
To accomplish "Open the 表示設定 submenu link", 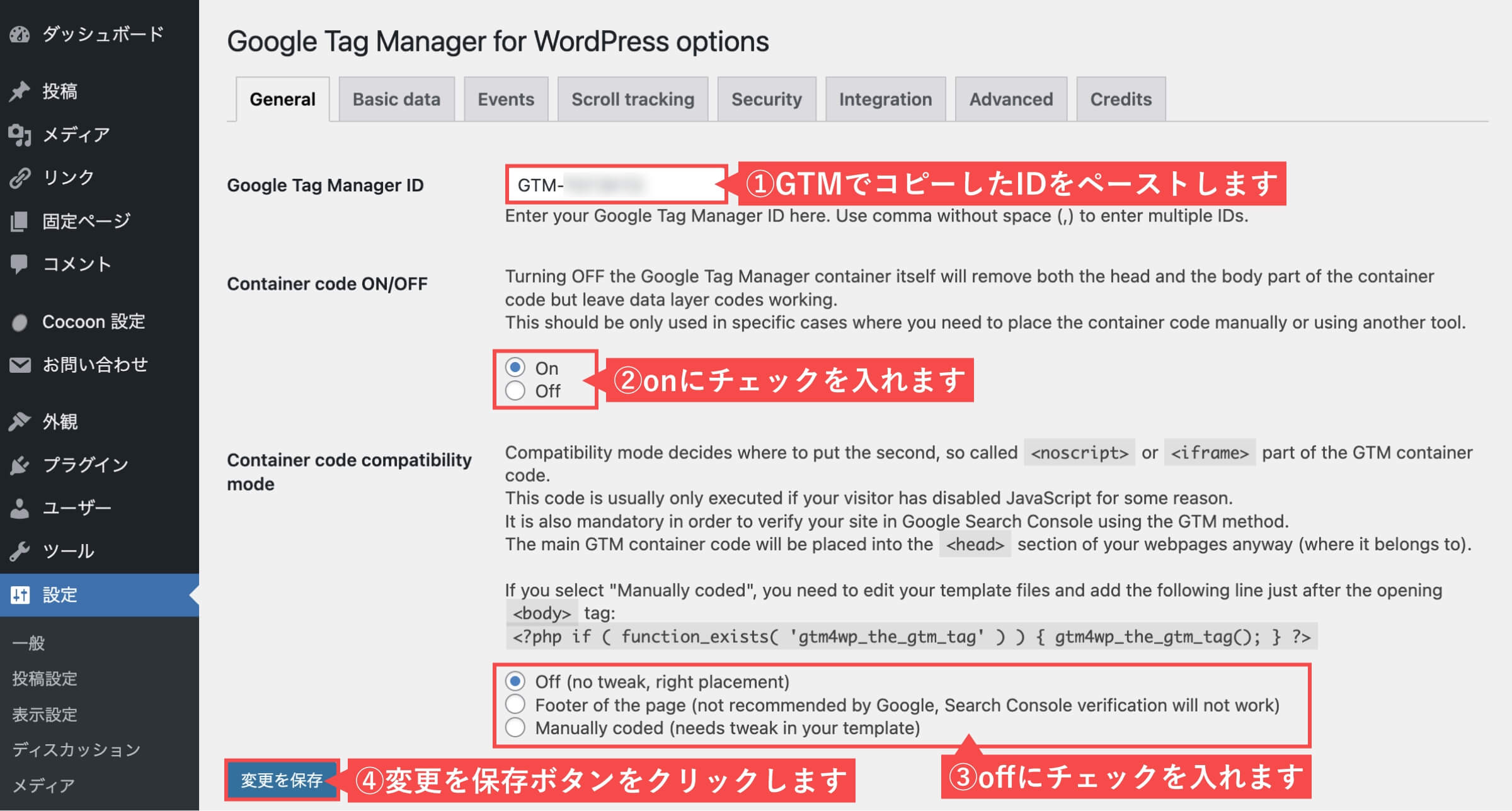I will tap(45, 715).
